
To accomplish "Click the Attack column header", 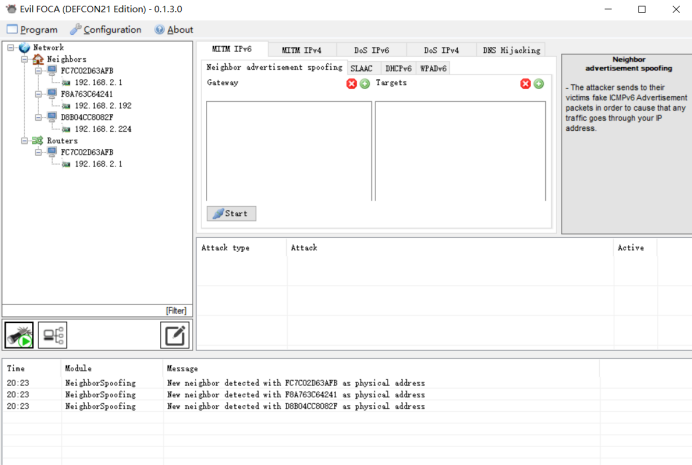I will tap(450, 248).
